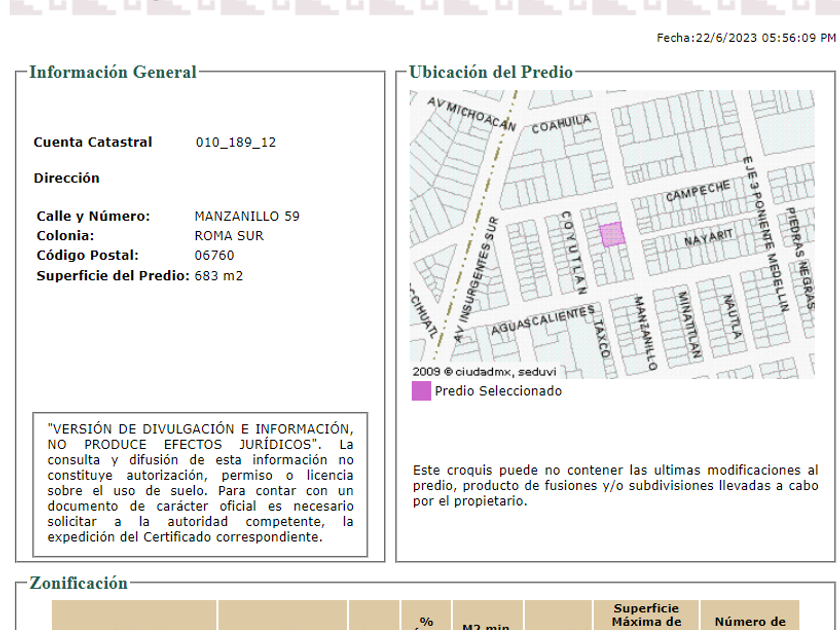Viewport: 840px width, 630px height.
Task: Click the postal code 06760
Action: 214,256
